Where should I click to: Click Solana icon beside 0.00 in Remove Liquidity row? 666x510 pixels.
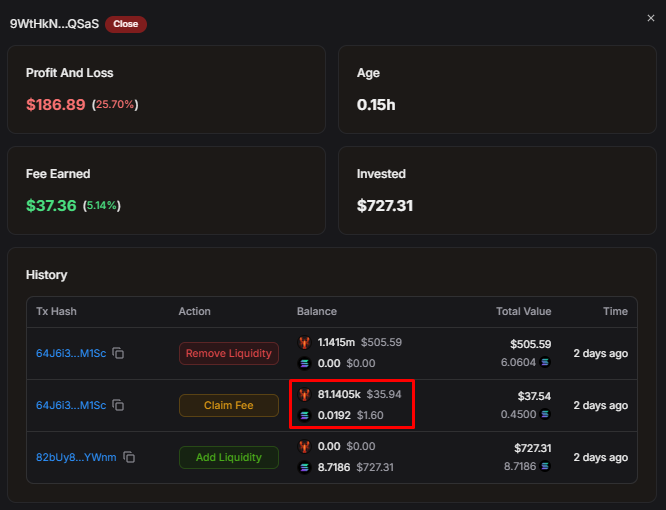(304, 363)
